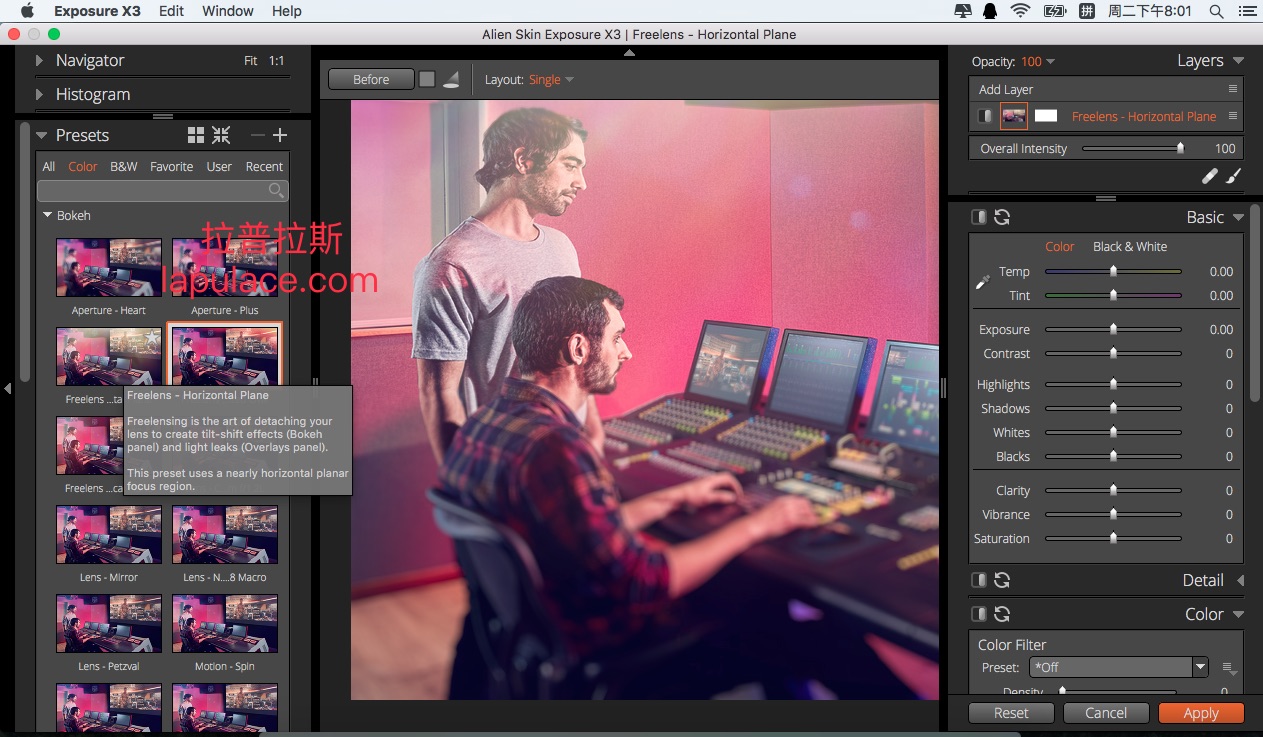Viewport: 1263px width, 737px height.
Task: Toggle the Detail panel on or off
Action: [979, 580]
